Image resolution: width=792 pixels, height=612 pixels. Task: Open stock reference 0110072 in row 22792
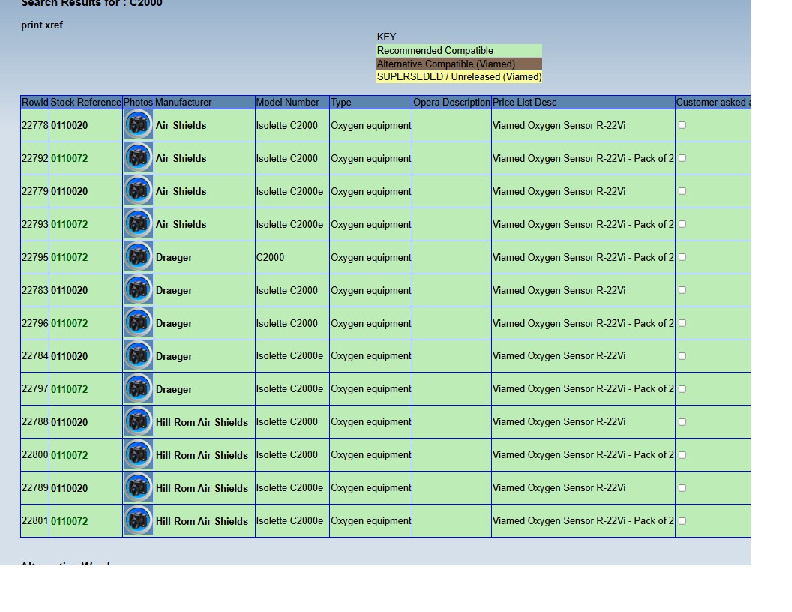point(70,158)
